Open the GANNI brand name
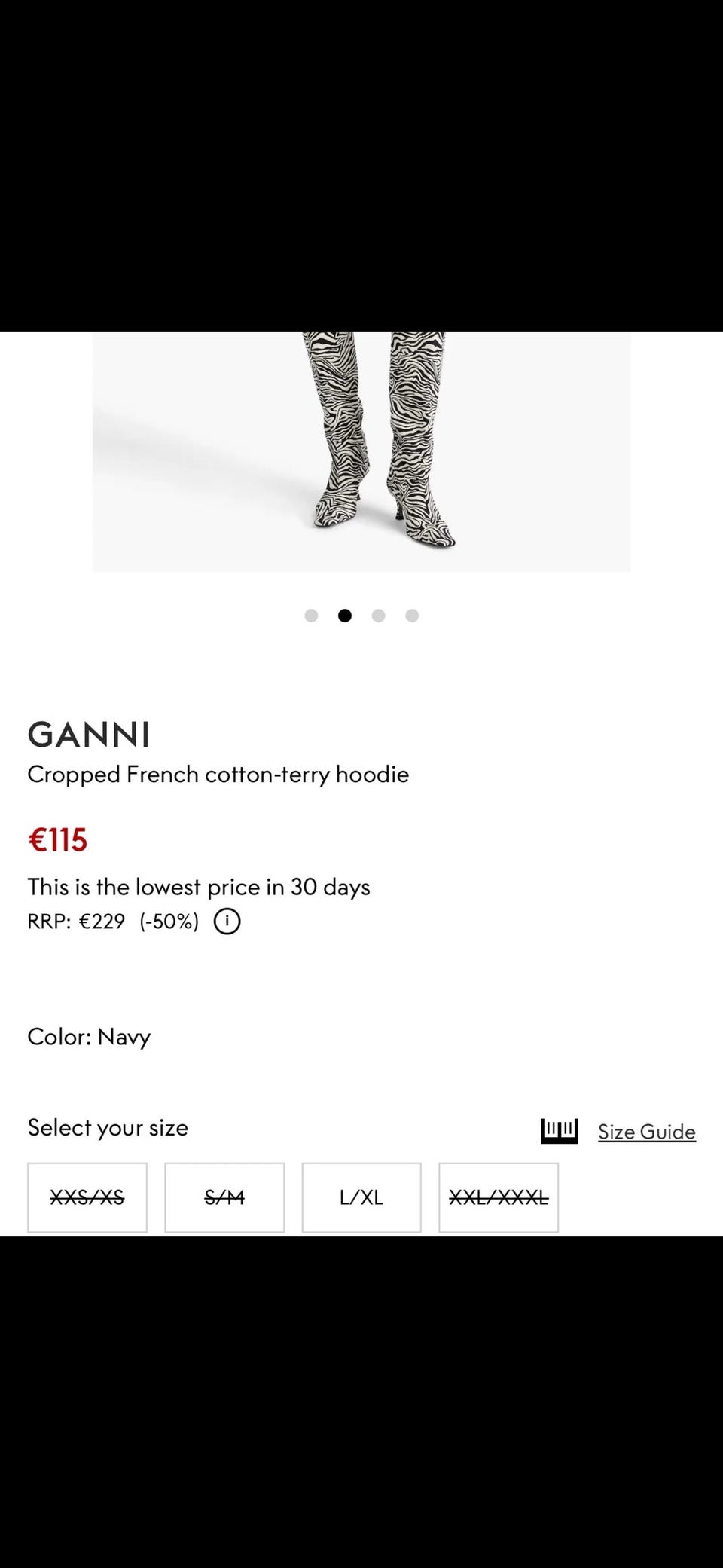The height and width of the screenshot is (1568, 723). tap(89, 735)
